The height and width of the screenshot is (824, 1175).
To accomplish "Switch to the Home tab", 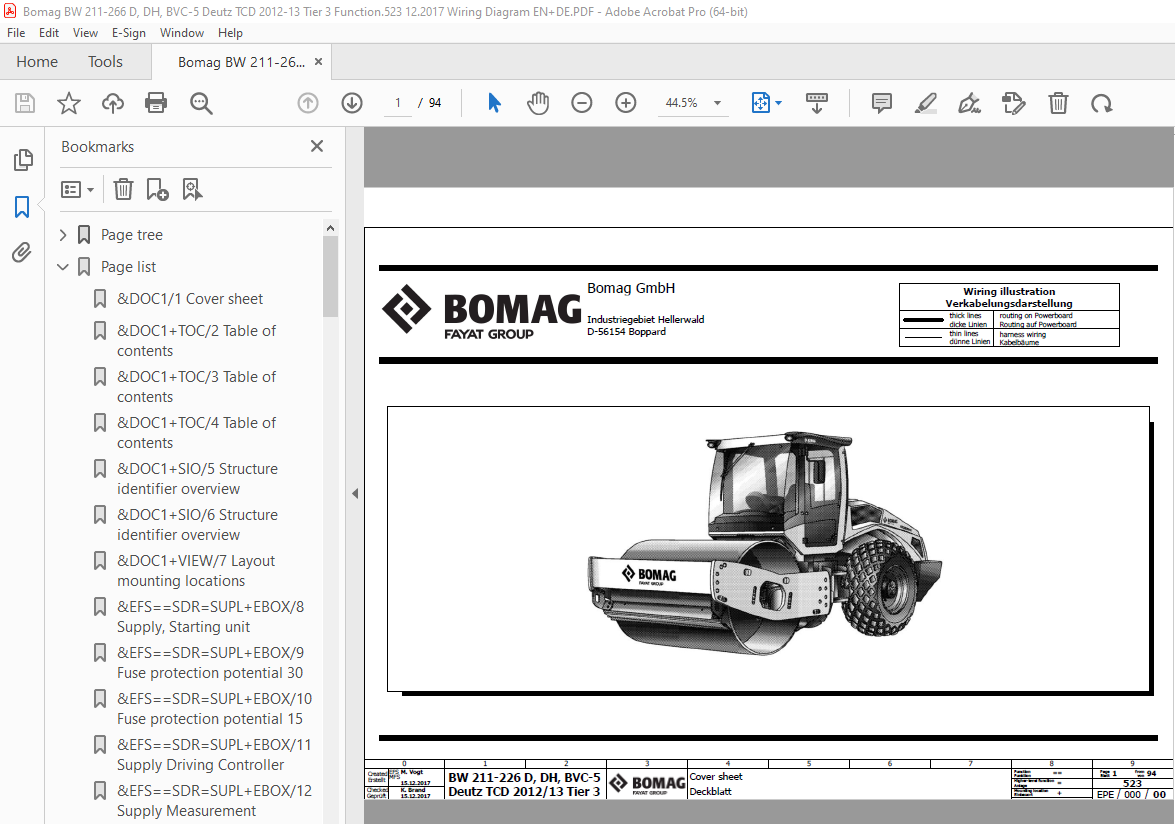I will click(37, 61).
